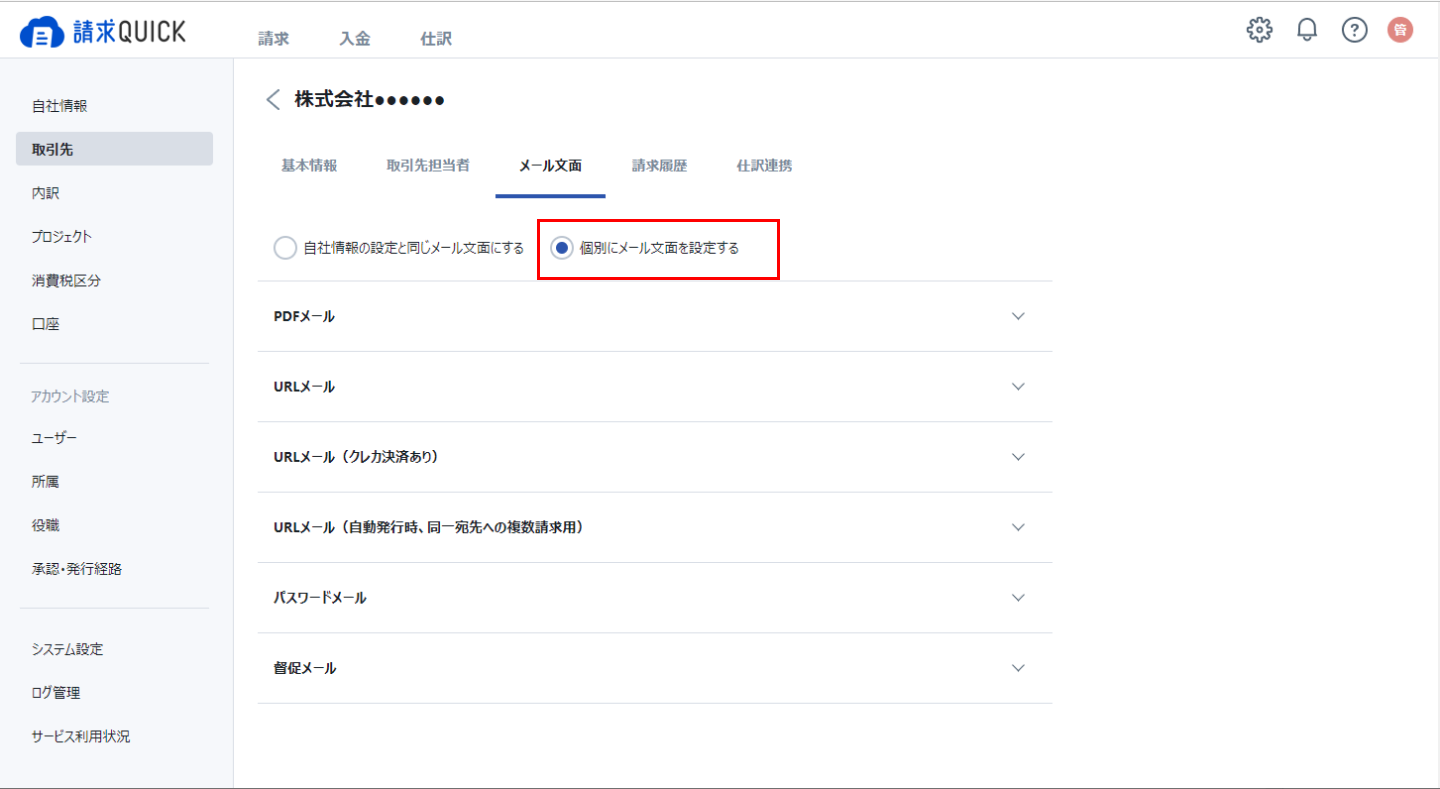
Task: Switch to the 基本情報 tab
Action: 309,166
